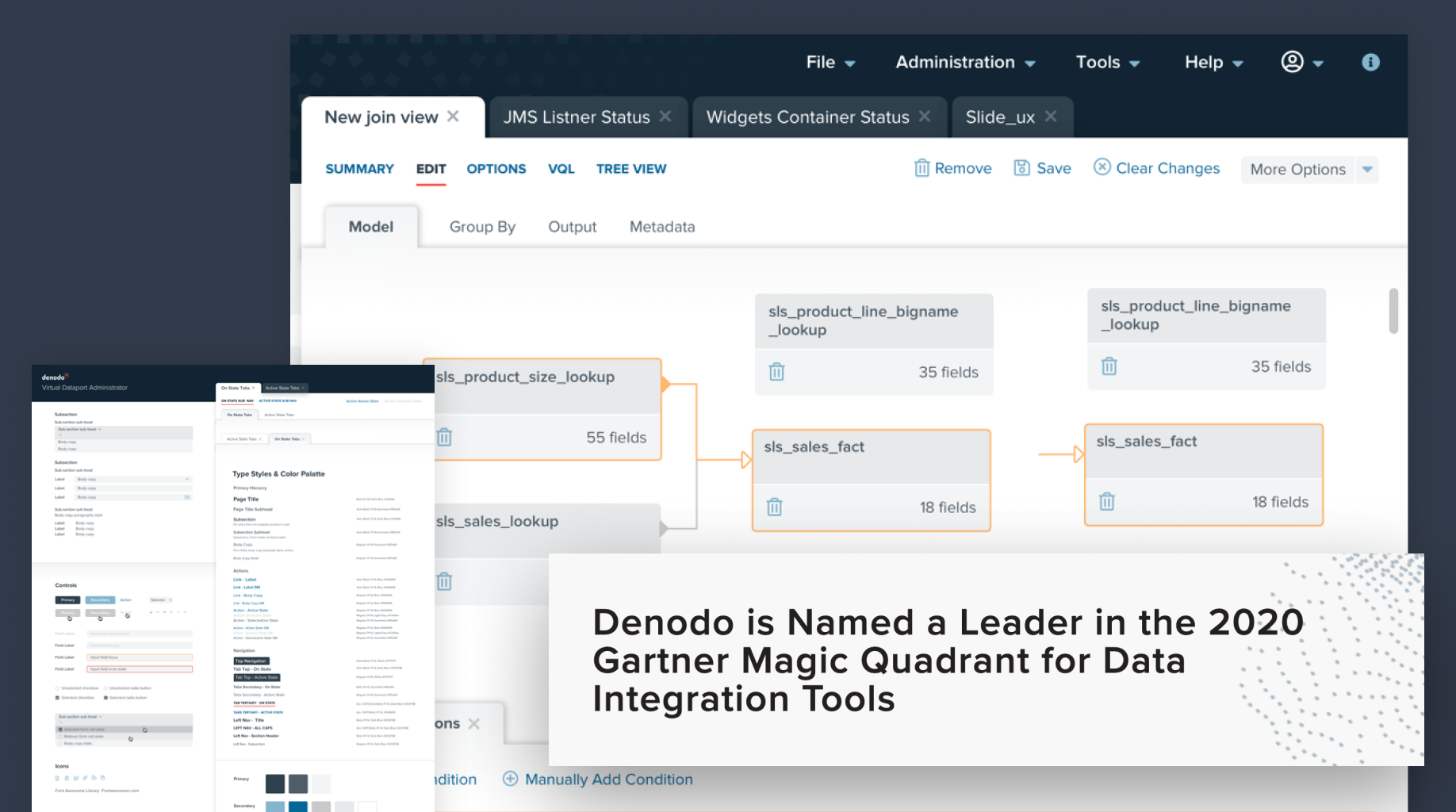Toggle the 'Rollover form cell state' checkbox
Image resolution: width=1456 pixels, height=812 pixels.
tap(60, 737)
